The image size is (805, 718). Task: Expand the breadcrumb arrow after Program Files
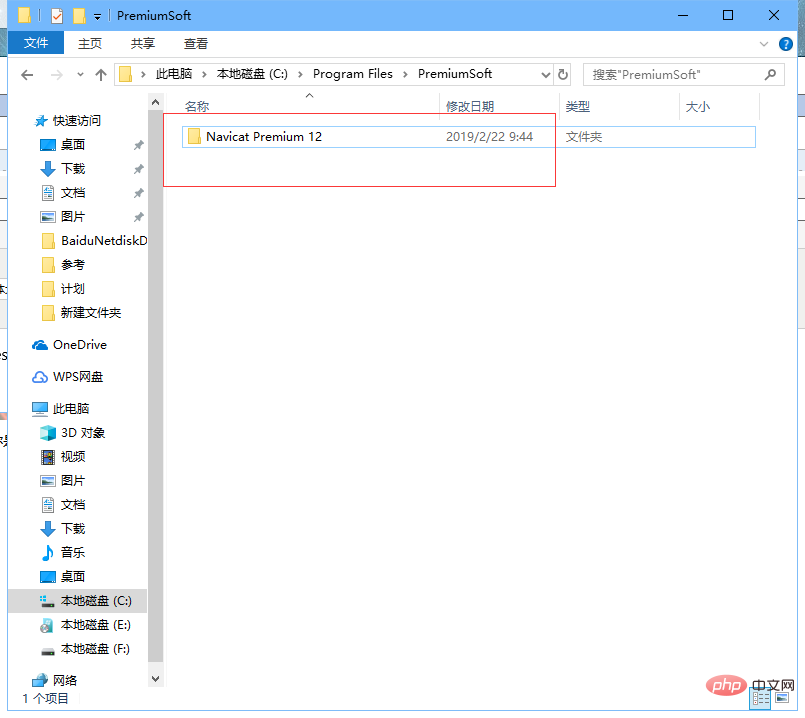point(406,75)
